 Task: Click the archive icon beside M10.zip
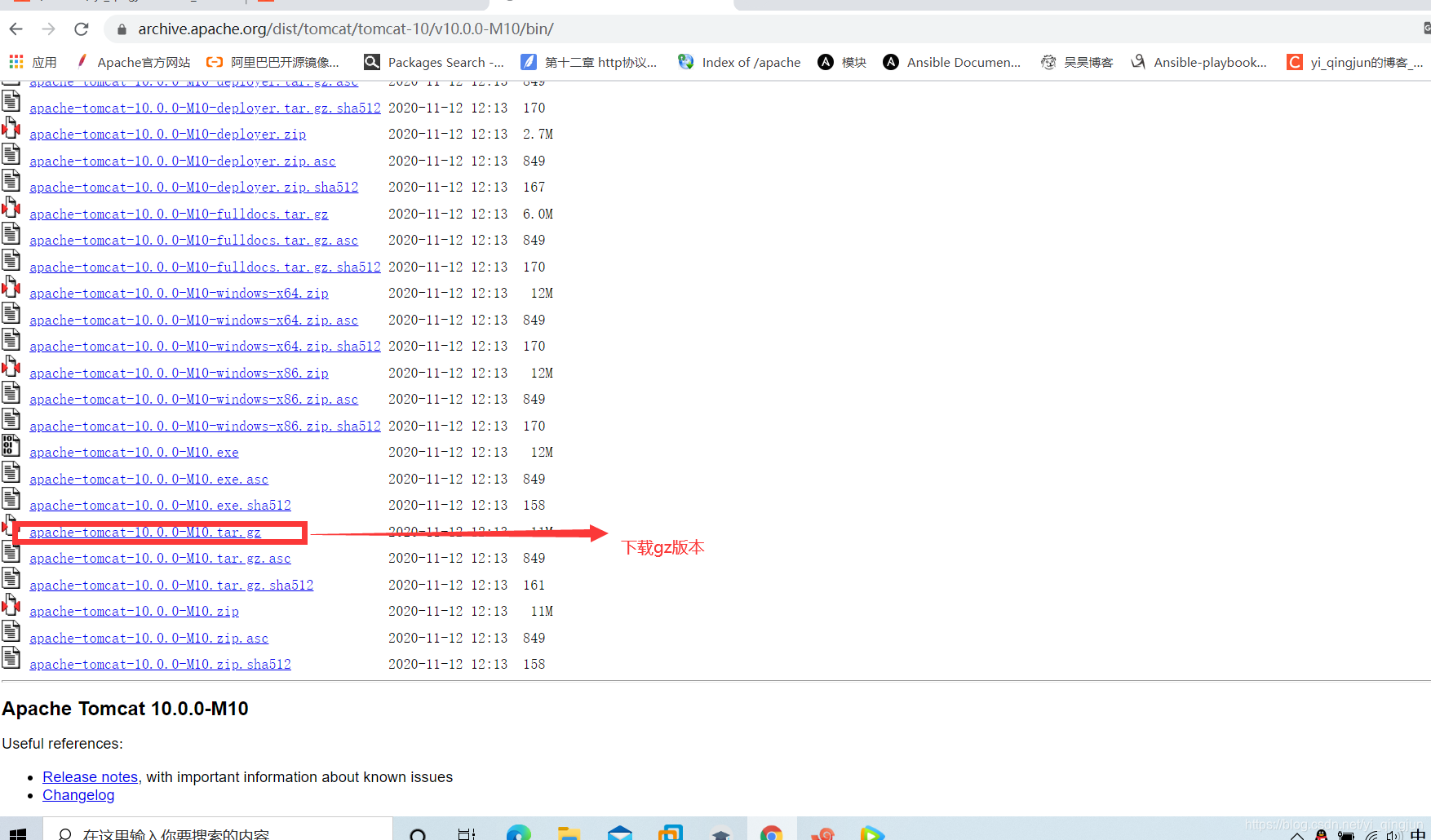[x=11, y=605]
